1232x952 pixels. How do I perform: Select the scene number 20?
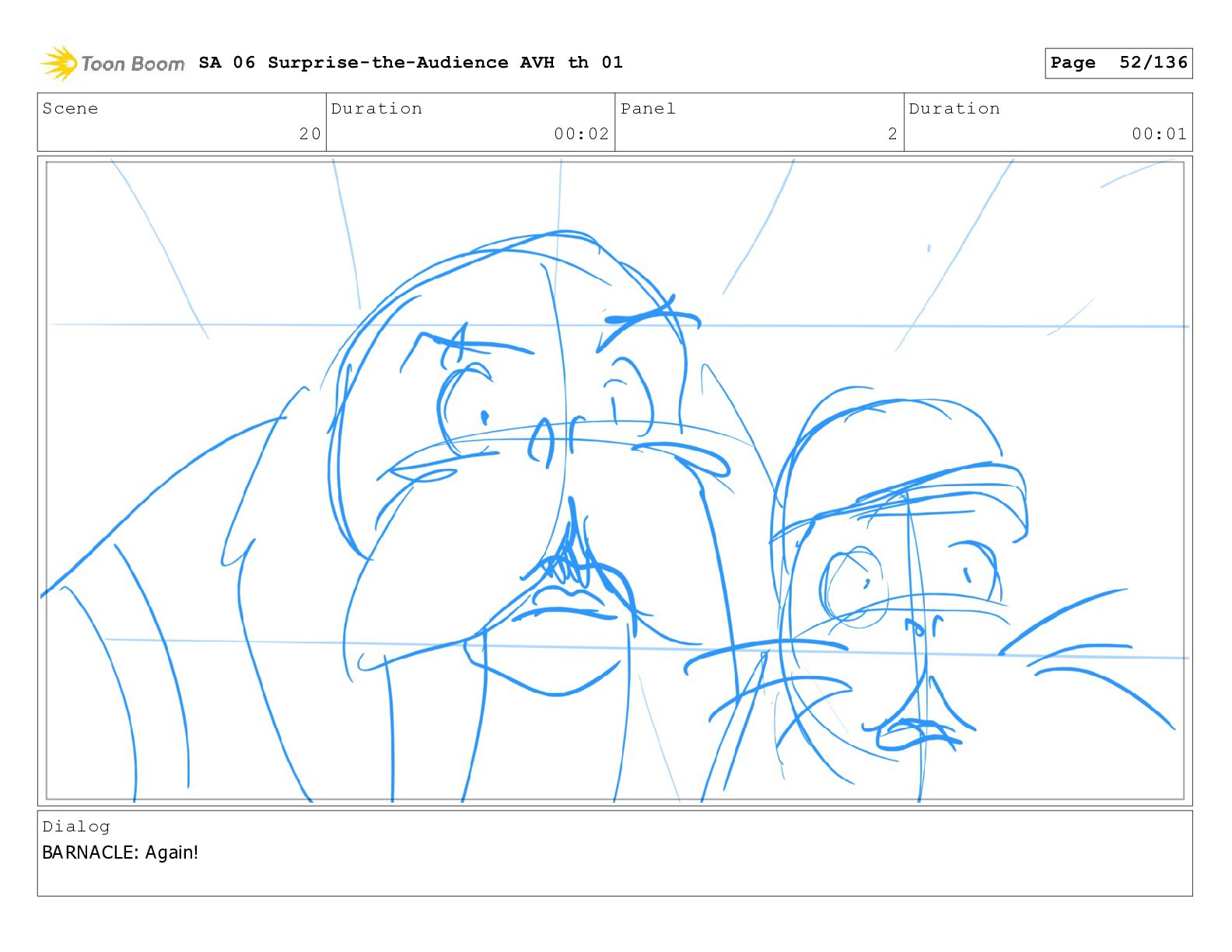pos(310,134)
